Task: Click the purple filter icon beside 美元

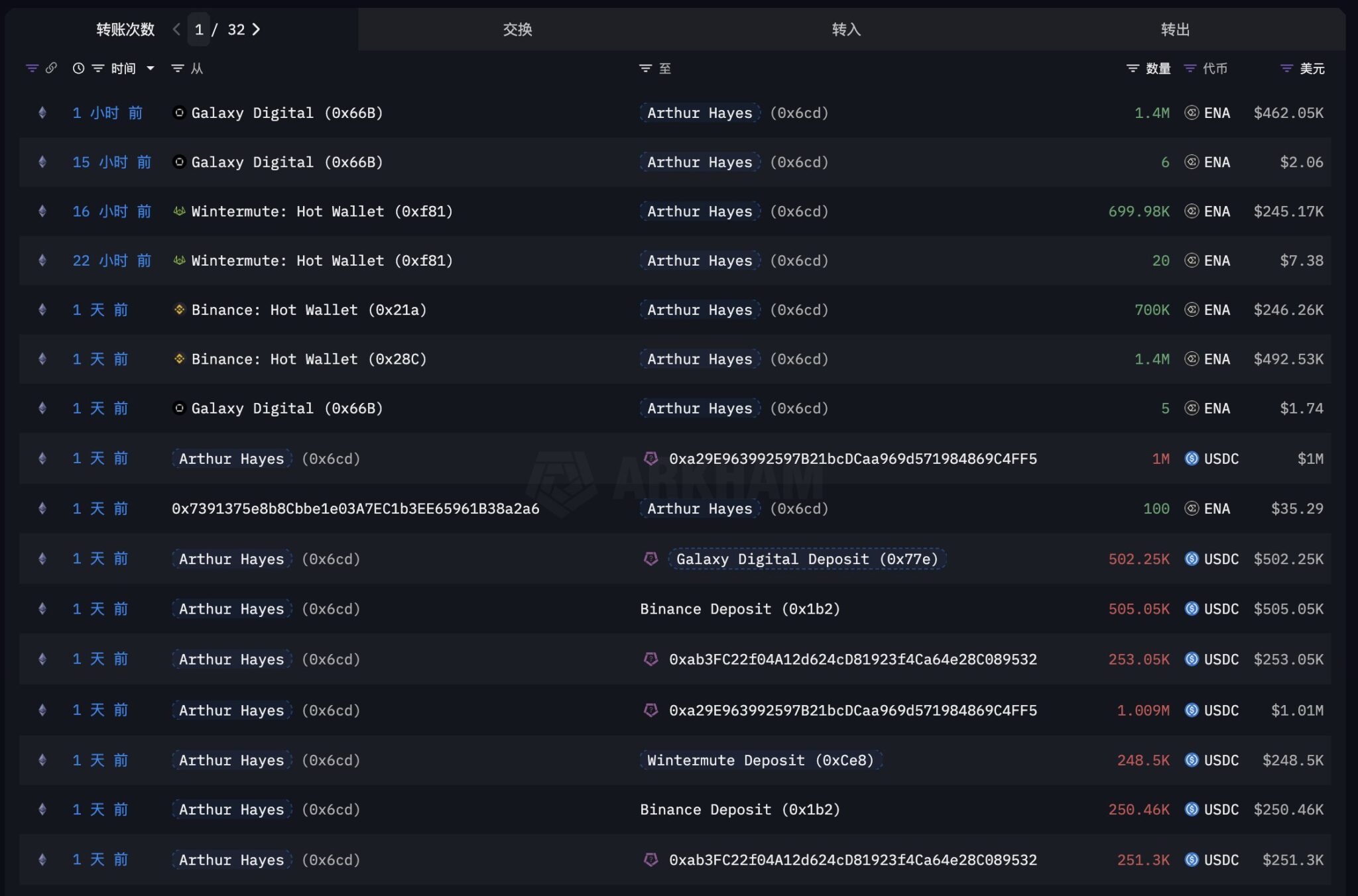Action: point(1286,68)
